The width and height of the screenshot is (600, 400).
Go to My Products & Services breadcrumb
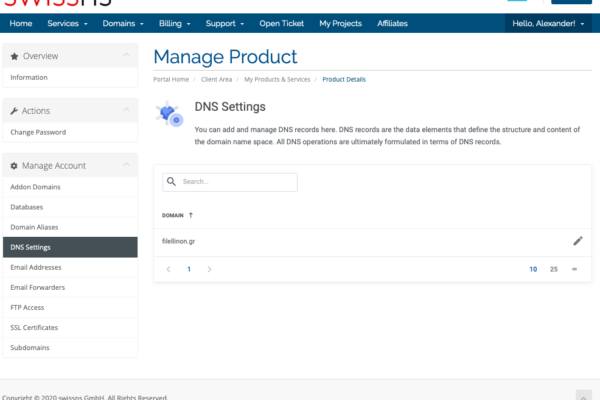(x=269, y=78)
